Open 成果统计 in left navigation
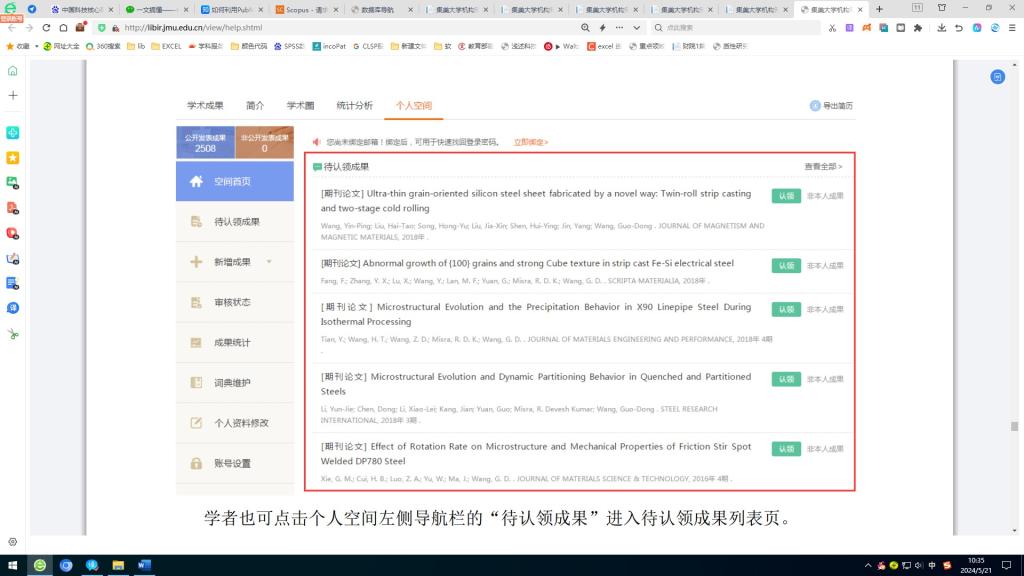 235,343
